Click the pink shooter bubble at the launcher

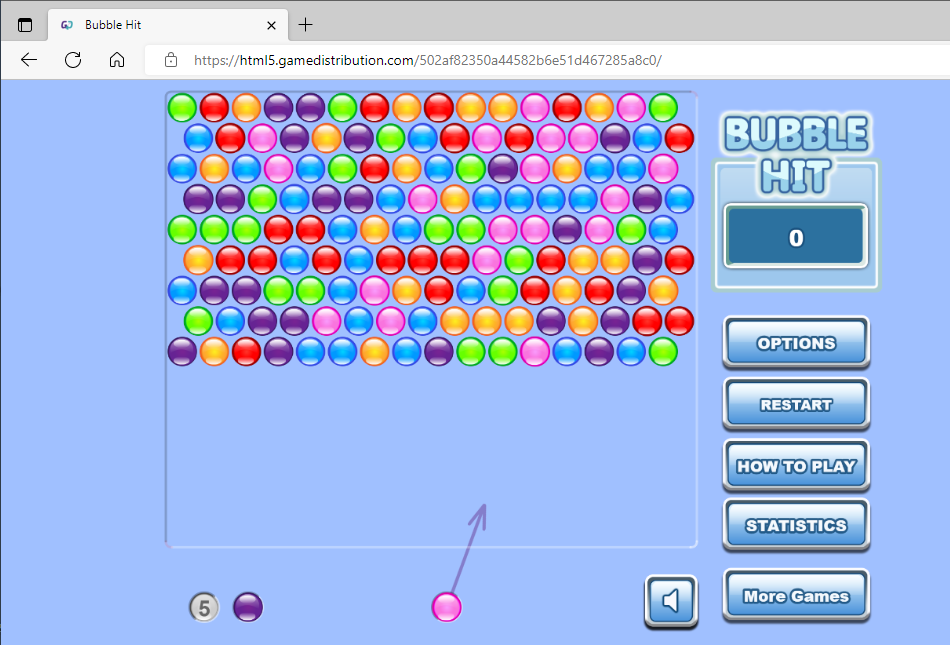pyautogui.click(x=447, y=607)
